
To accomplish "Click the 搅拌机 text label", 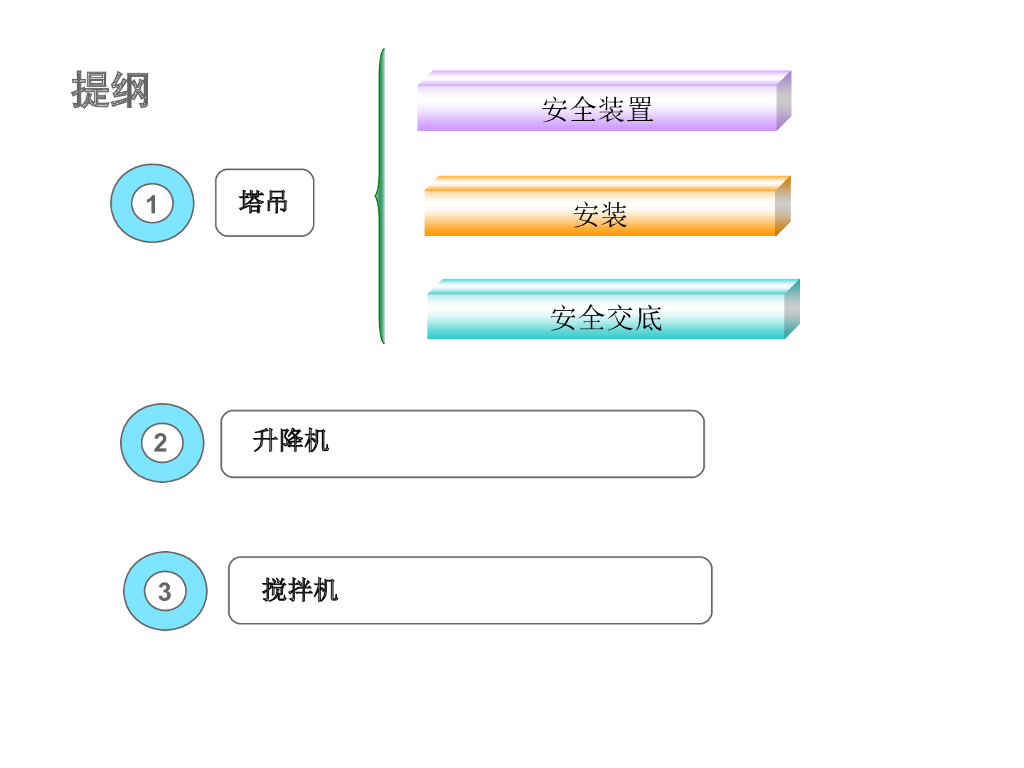I will tap(300, 590).
